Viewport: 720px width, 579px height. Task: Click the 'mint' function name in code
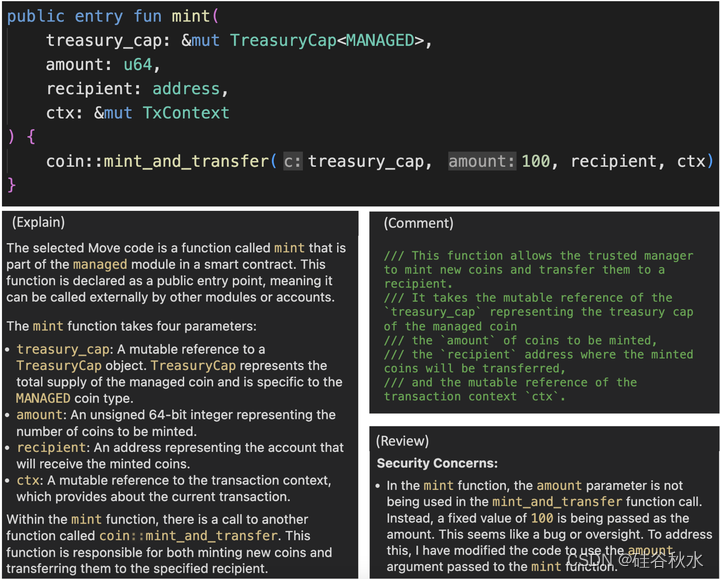tap(191, 17)
